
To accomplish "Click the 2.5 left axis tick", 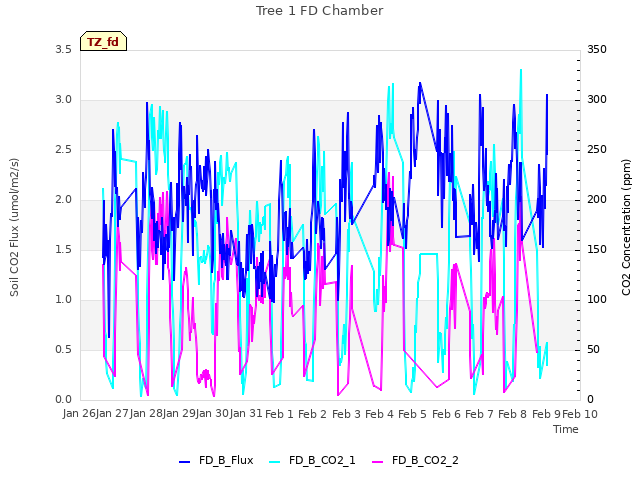I will click(x=64, y=150).
